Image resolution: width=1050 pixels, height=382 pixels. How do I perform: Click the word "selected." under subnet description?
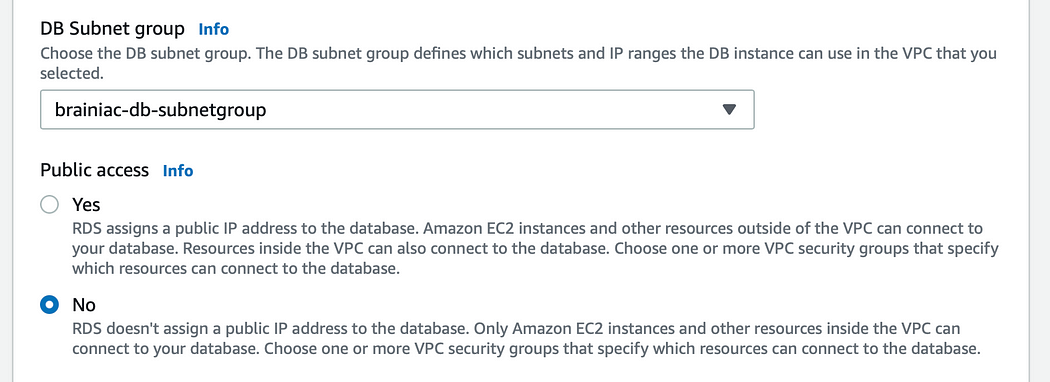click(72, 74)
